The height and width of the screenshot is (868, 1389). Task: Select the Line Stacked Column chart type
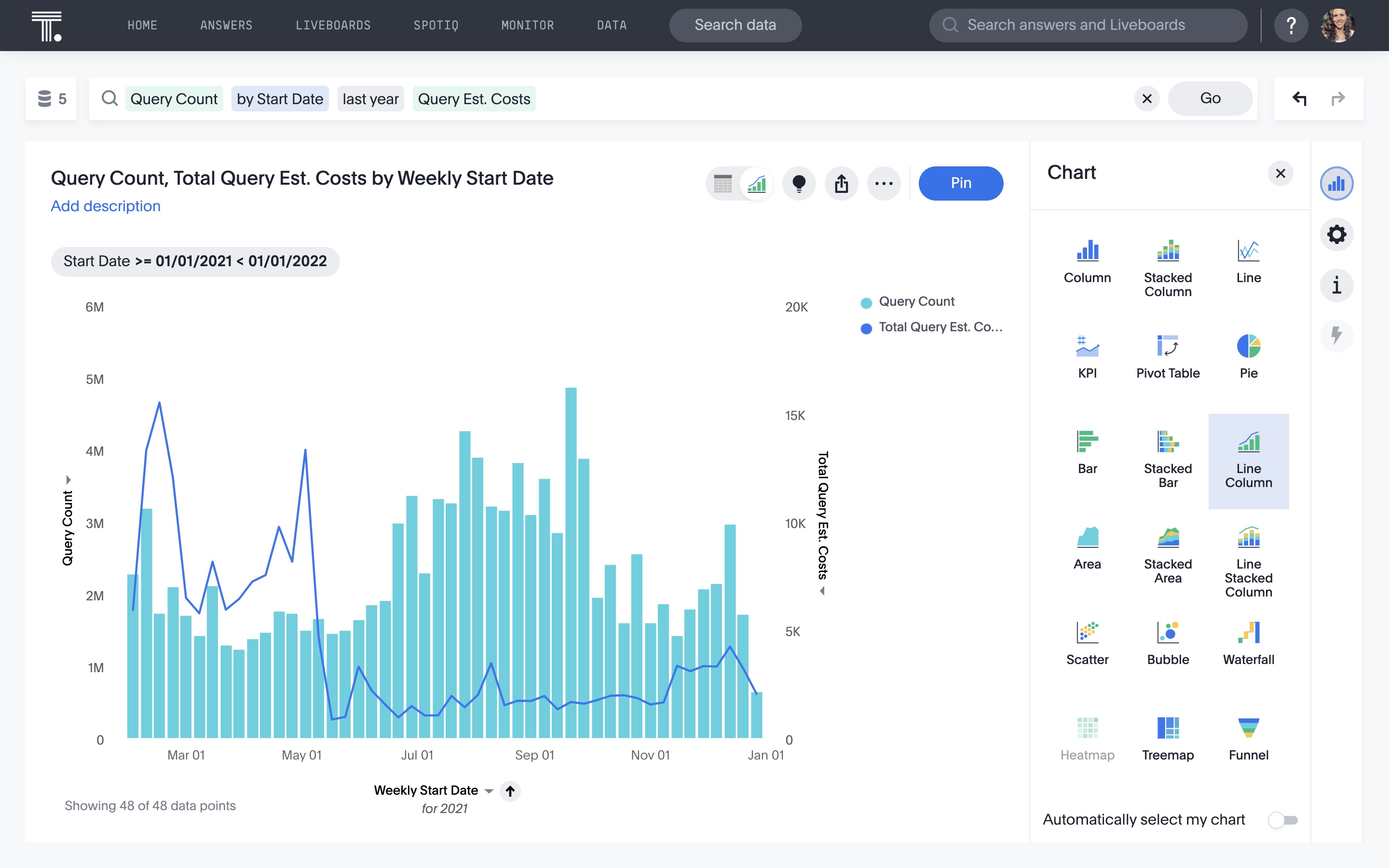click(1248, 562)
